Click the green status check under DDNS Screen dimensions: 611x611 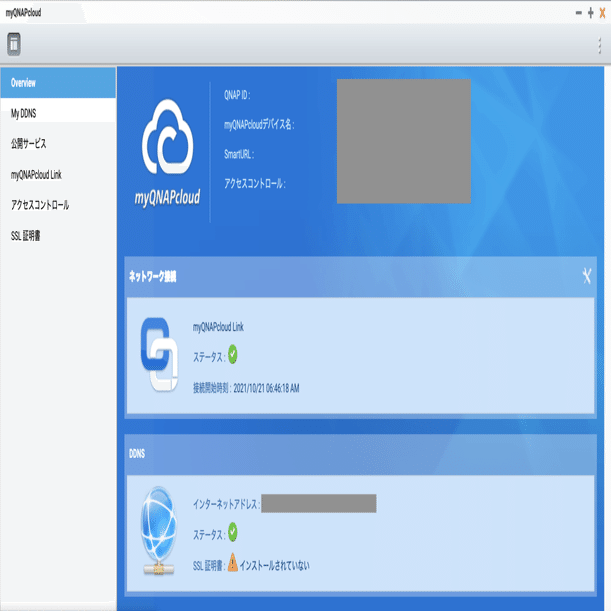pos(233,532)
